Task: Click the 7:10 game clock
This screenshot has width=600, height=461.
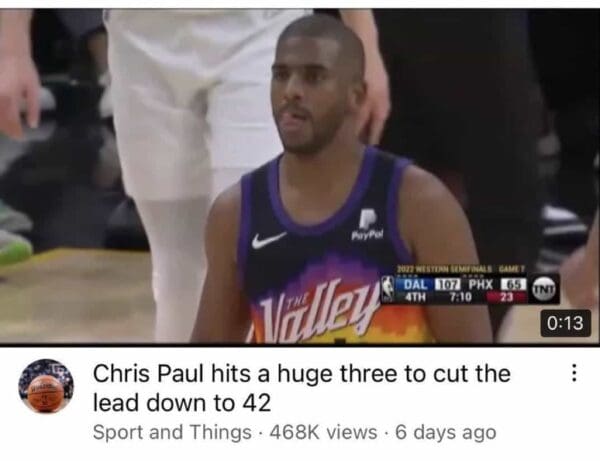Action: [x=460, y=297]
